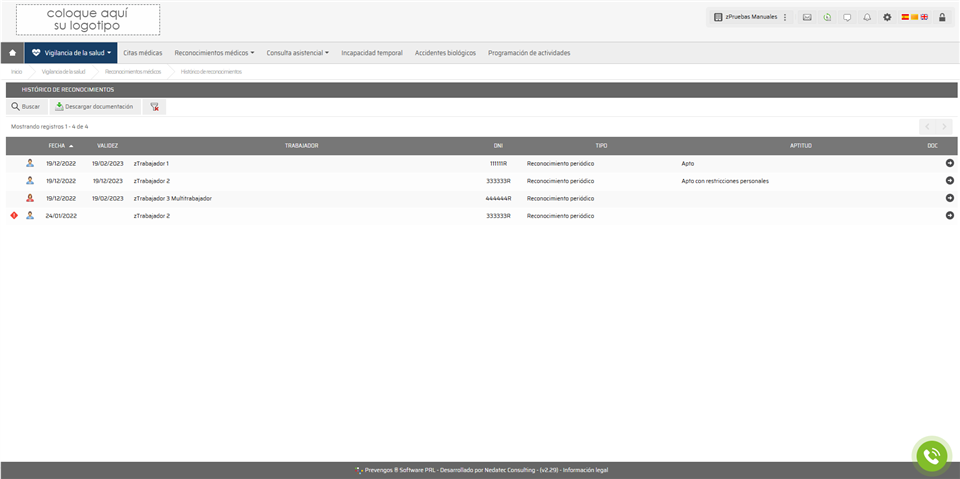Expand Reconocimientos médicos menu
This screenshot has width=960, height=479.
pos(214,53)
